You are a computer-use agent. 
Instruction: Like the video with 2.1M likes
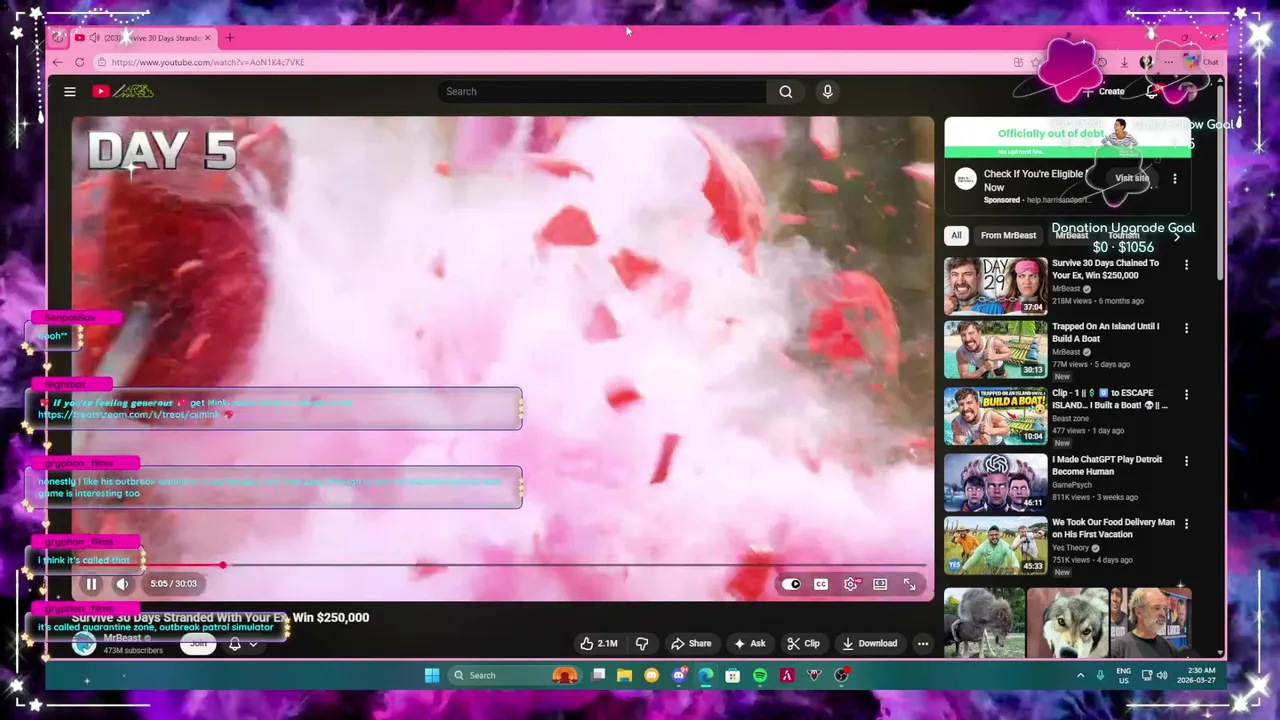tap(599, 643)
